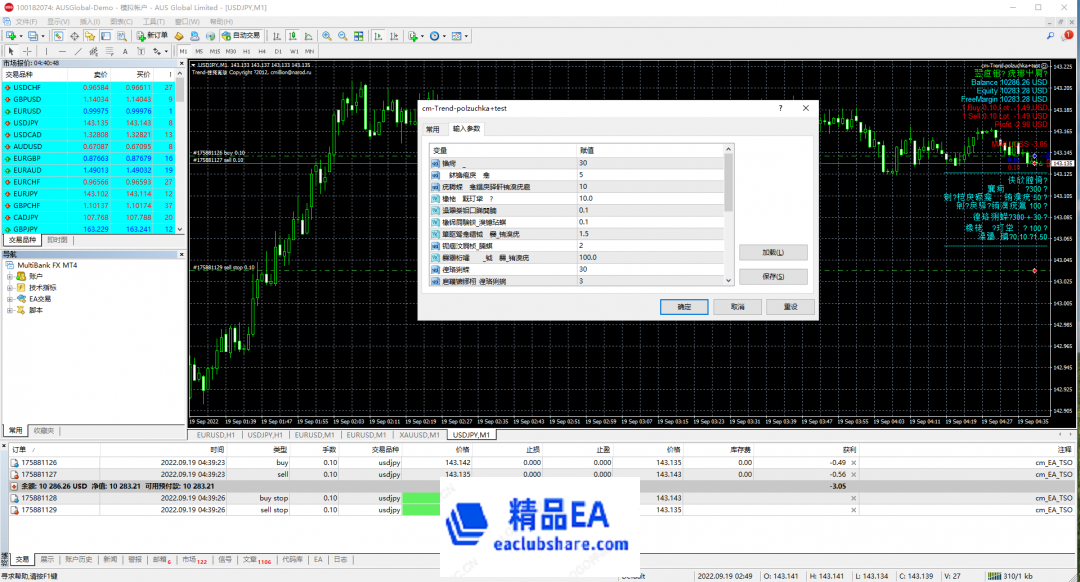Viewport: 1080px width, 582px height.
Task: Select the text label 'A' tool
Action: [x=124, y=49]
